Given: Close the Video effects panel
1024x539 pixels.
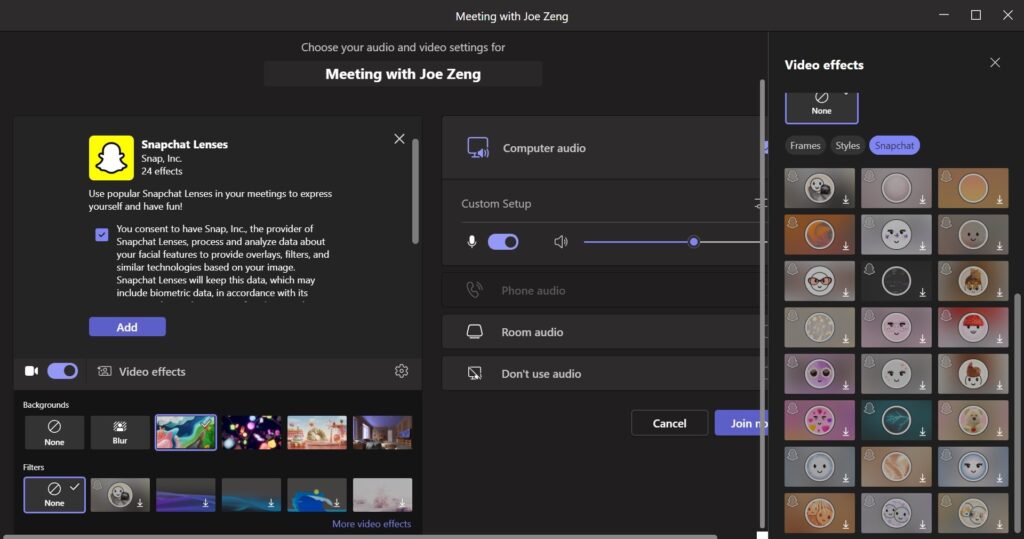Looking at the screenshot, I should 994,63.
